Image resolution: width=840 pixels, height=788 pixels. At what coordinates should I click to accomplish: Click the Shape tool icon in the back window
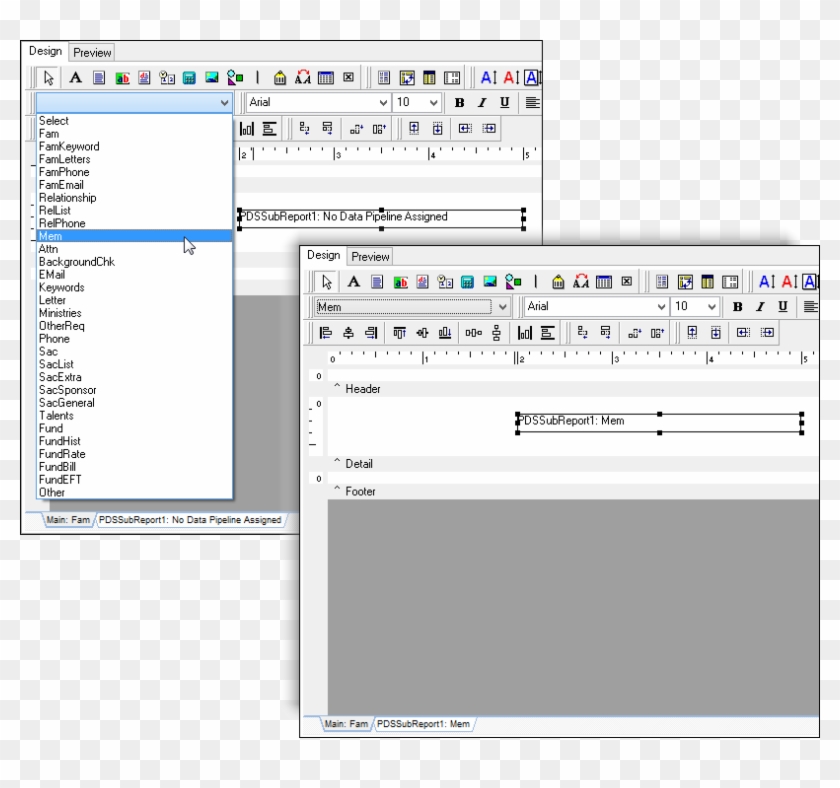click(x=235, y=78)
